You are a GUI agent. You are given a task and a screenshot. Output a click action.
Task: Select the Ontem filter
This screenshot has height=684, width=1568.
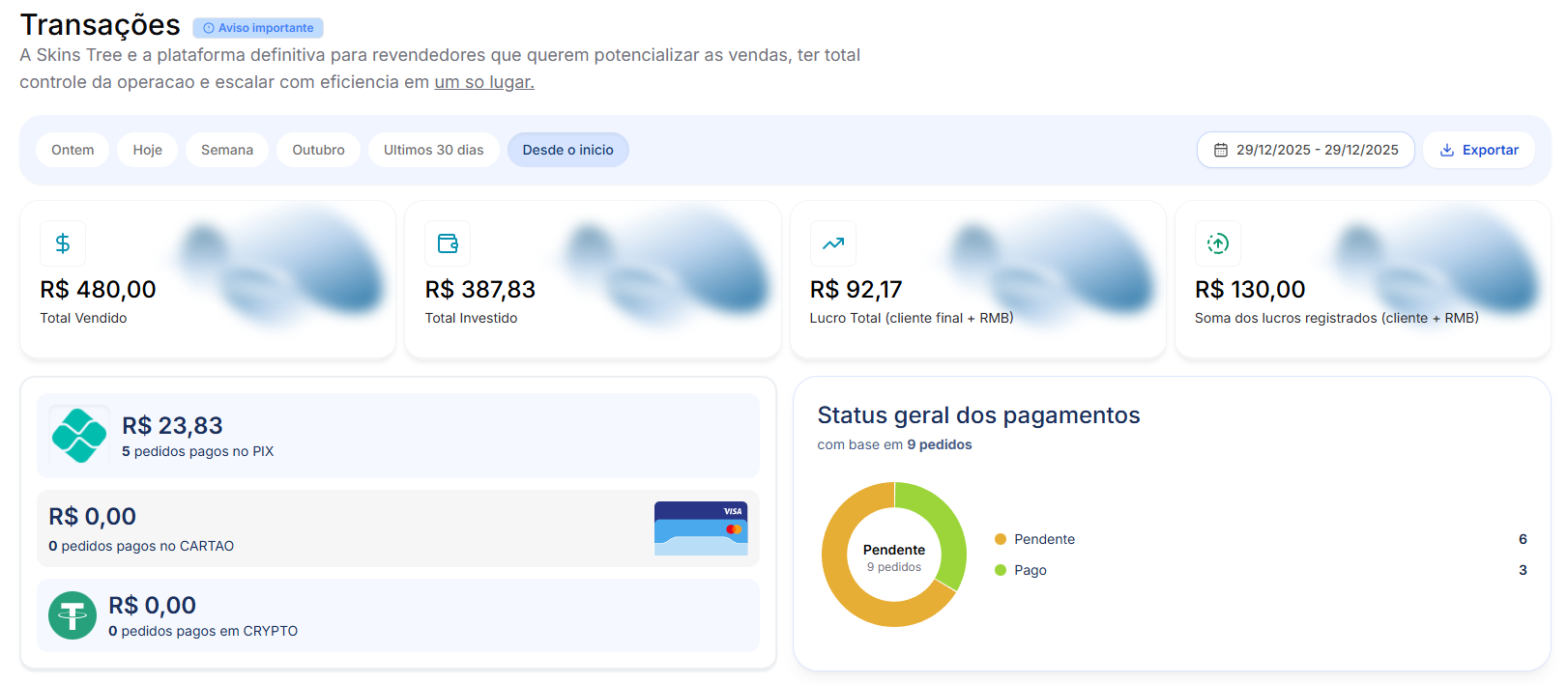(x=73, y=150)
